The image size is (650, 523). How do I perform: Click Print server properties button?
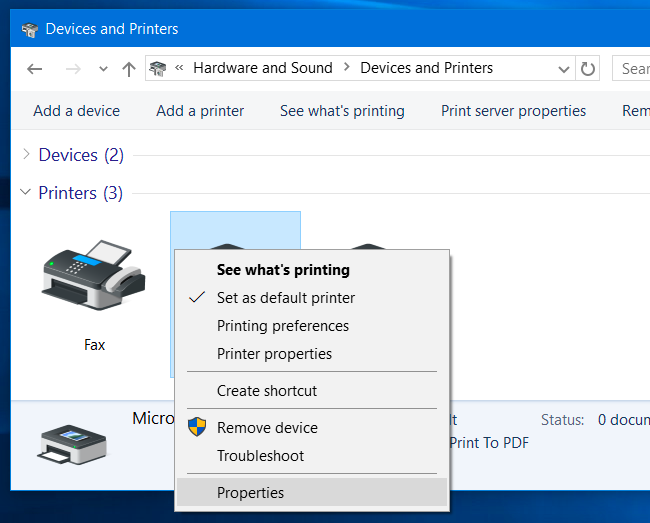[513, 111]
